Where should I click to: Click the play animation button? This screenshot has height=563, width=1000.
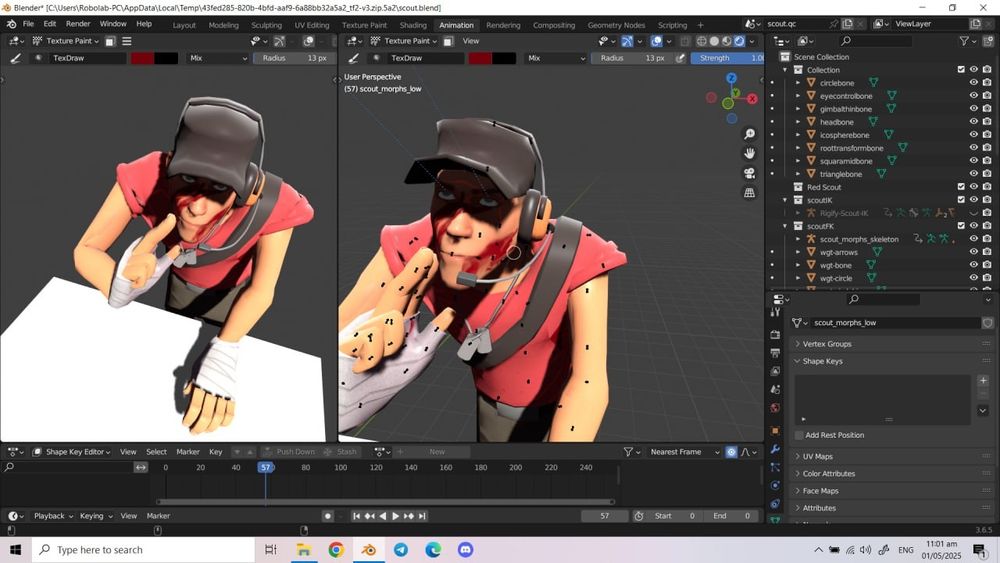tap(395, 516)
